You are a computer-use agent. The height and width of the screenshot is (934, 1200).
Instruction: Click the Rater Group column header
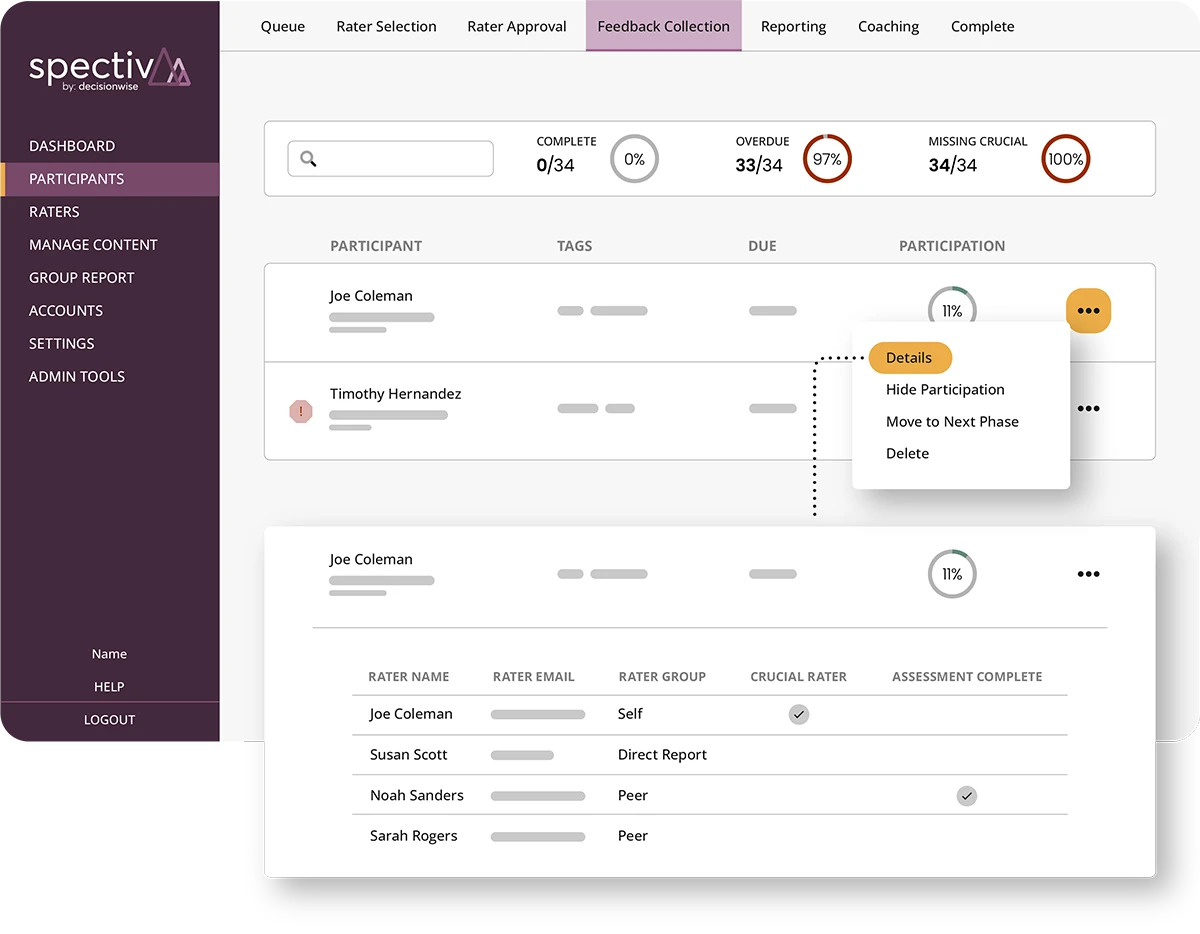(662, 677)
